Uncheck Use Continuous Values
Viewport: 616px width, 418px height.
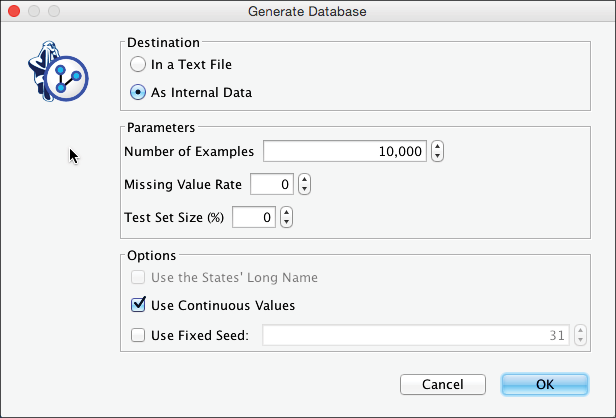tap(139, 305)
